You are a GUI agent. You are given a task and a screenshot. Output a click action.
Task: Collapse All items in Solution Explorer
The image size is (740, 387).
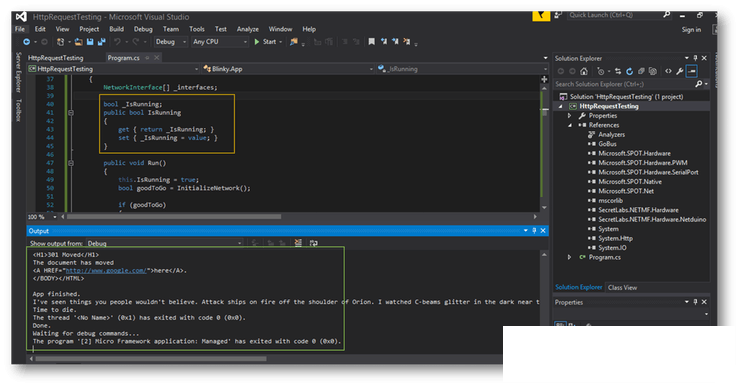[x=641, y=71]
